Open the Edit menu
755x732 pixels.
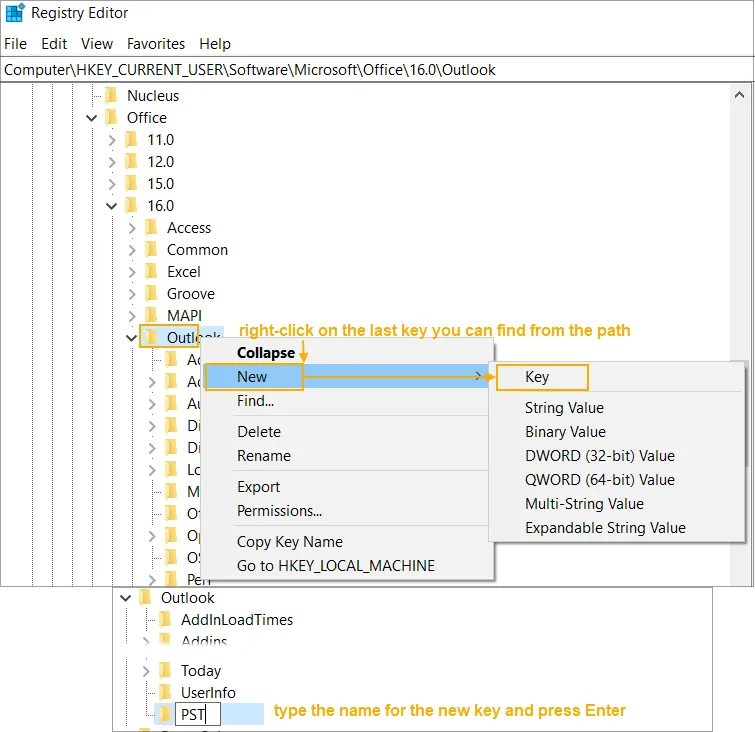[54, 44]
